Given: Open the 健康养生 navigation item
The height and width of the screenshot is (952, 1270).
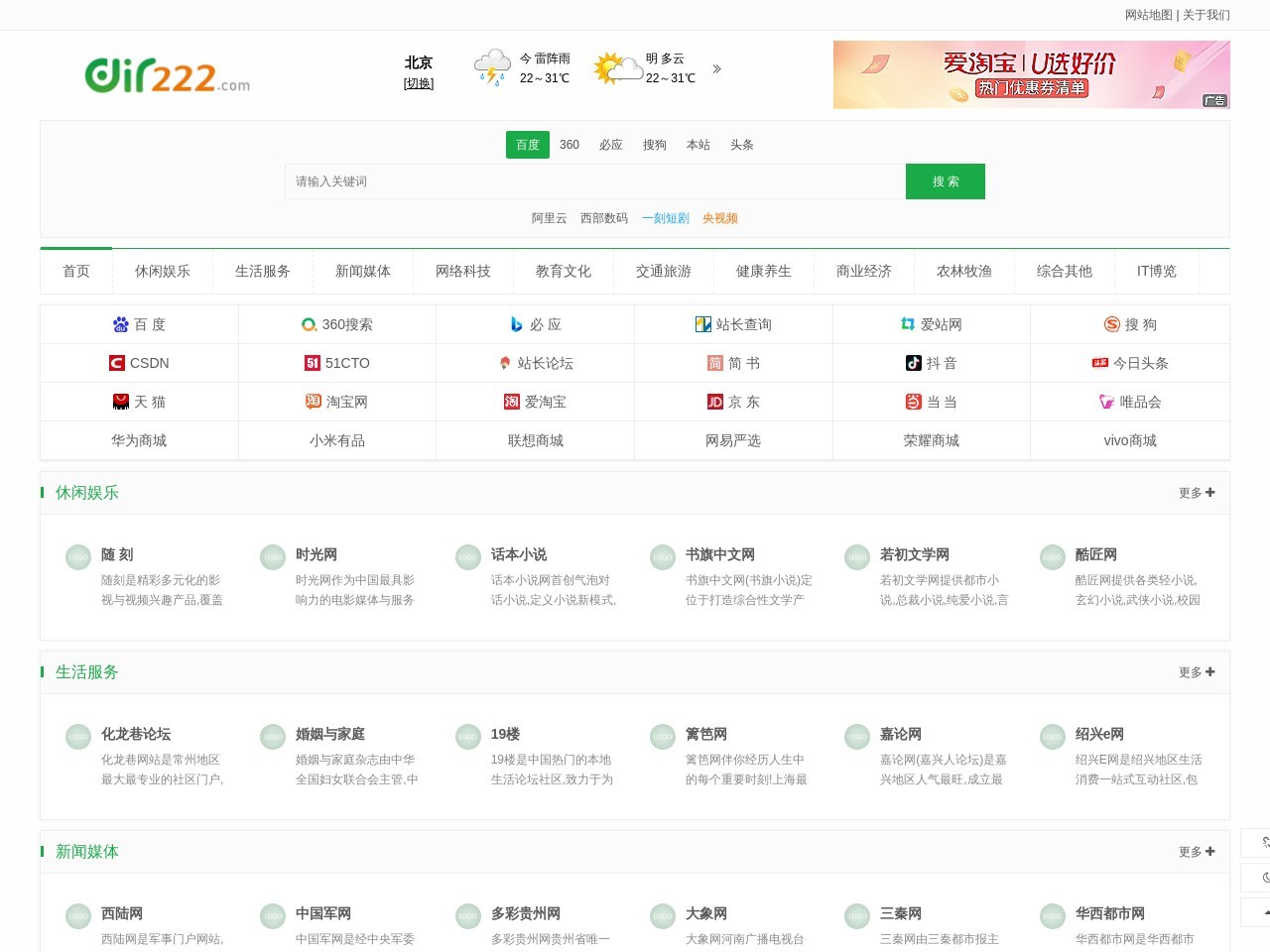Looking at the screenshot, I should point(764,272).
